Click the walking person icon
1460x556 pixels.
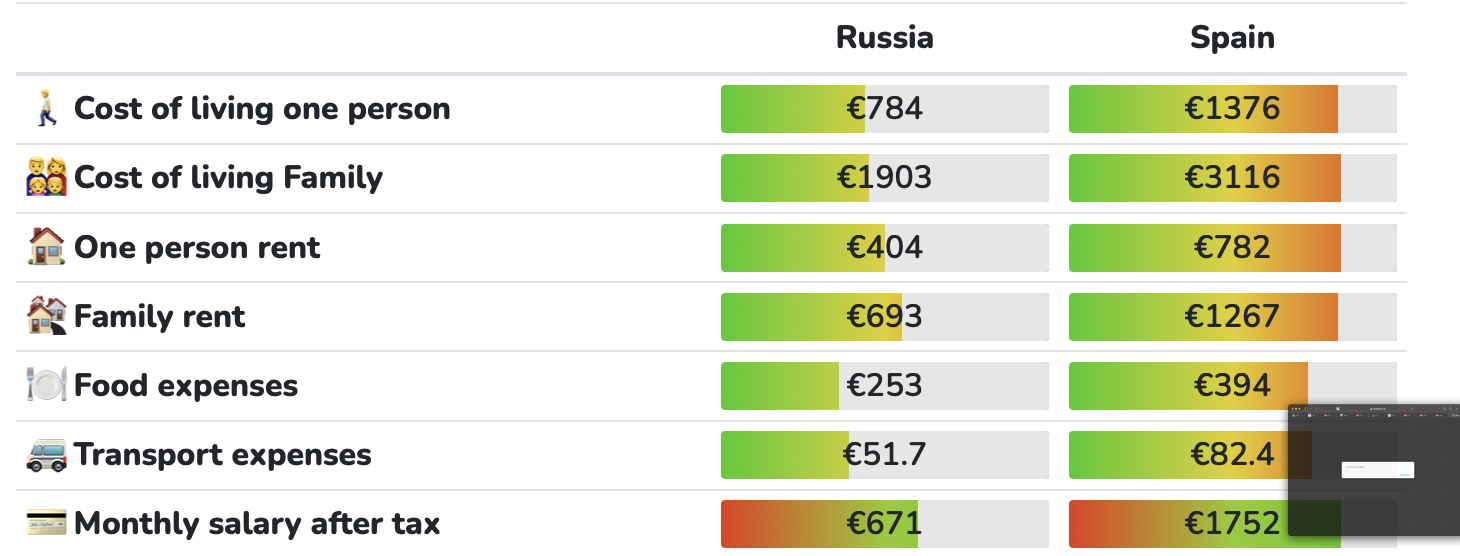(x=46, y=109)
